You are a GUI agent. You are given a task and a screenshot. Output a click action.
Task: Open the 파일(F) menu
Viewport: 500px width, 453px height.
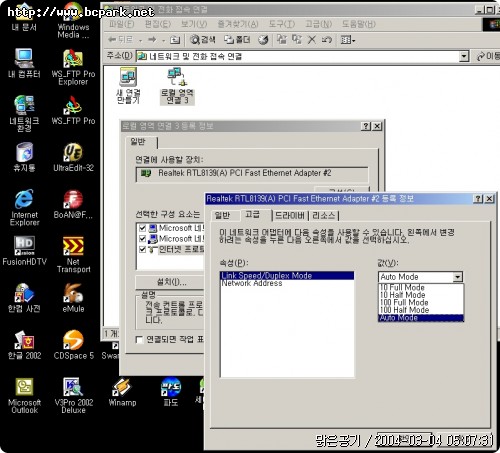122,24
